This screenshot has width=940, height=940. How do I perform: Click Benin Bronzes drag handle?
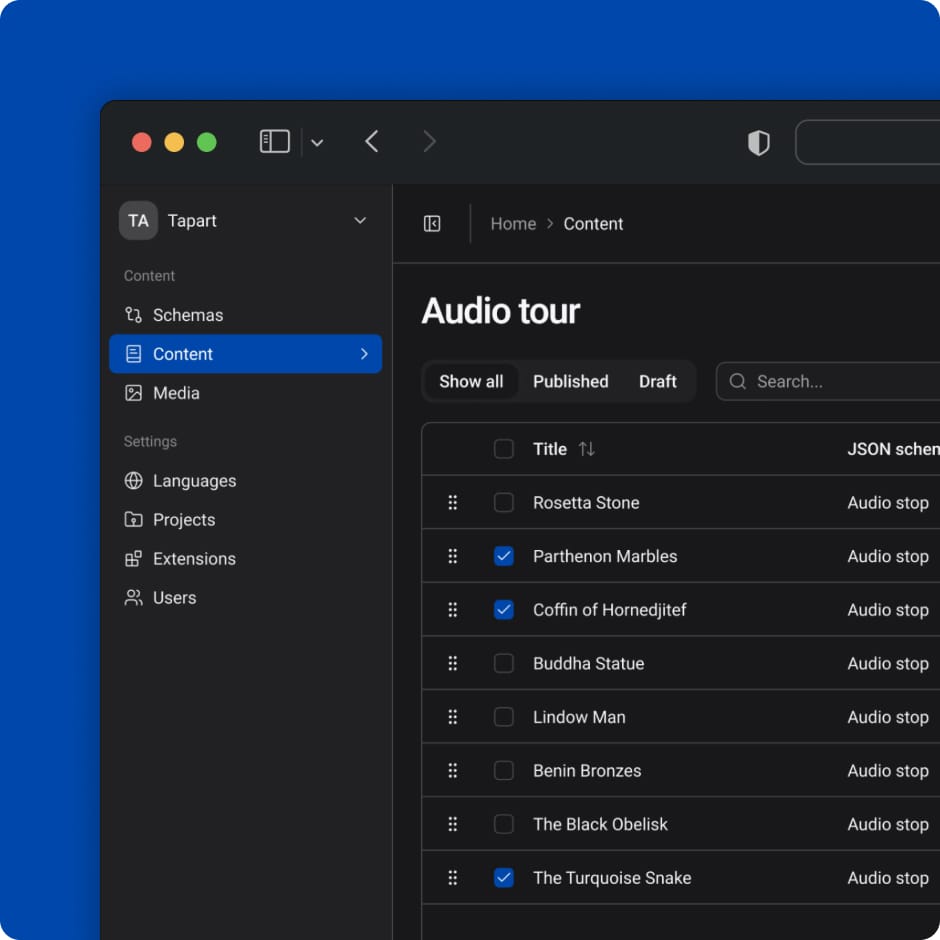(x=453, y=770)
